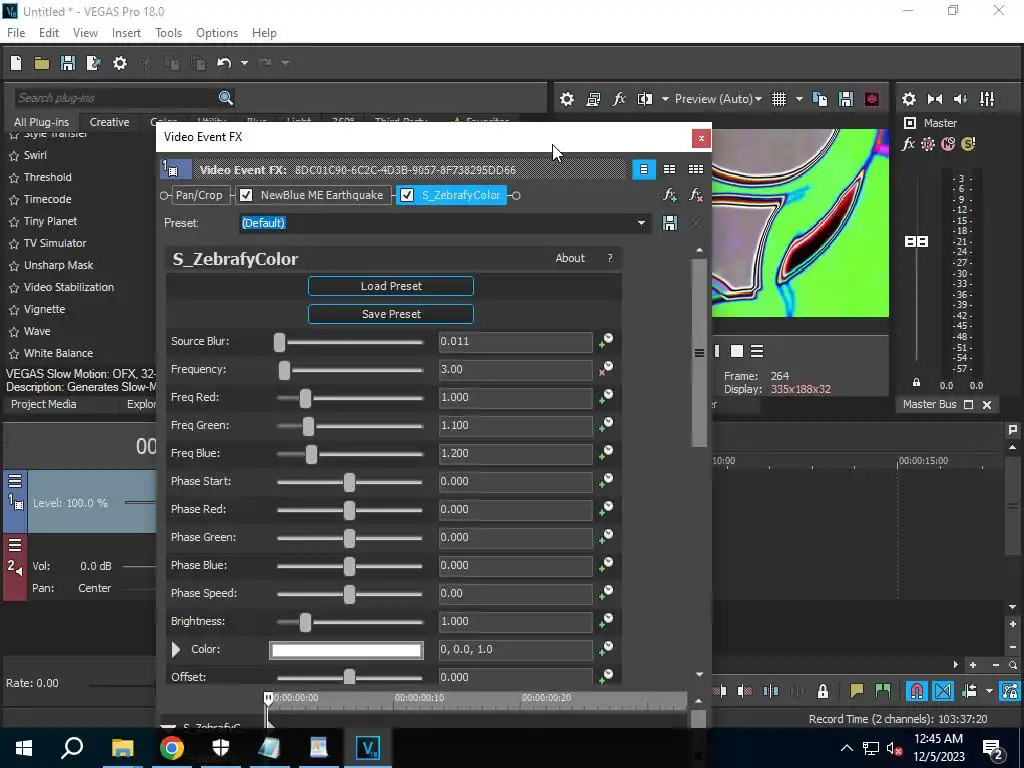This screenshot has height=768, width=1024.
Task: Click the Search plug-ins field
Action: pos(116,98)
